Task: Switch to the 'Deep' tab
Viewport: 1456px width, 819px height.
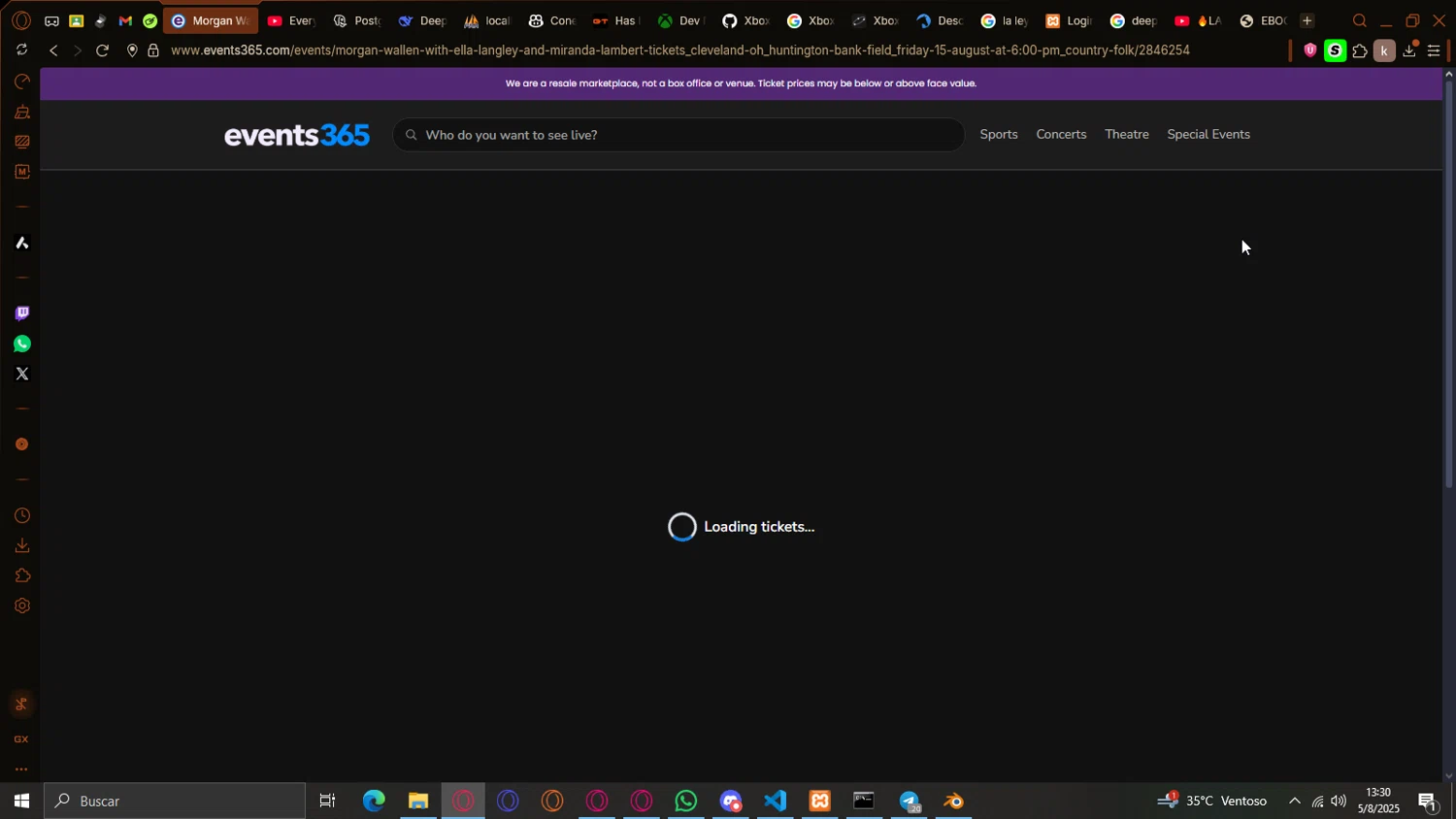Action: tap(422, 20)
